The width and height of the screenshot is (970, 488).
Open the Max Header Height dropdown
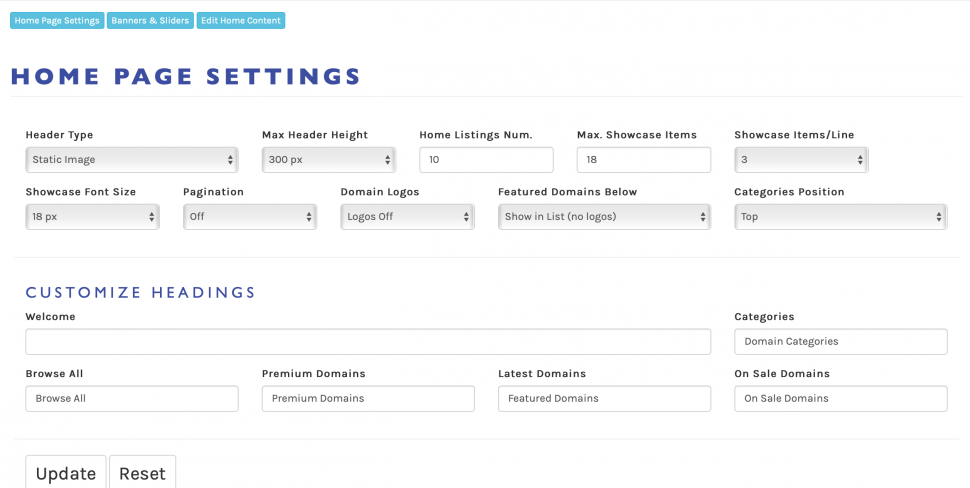point(328,160)
